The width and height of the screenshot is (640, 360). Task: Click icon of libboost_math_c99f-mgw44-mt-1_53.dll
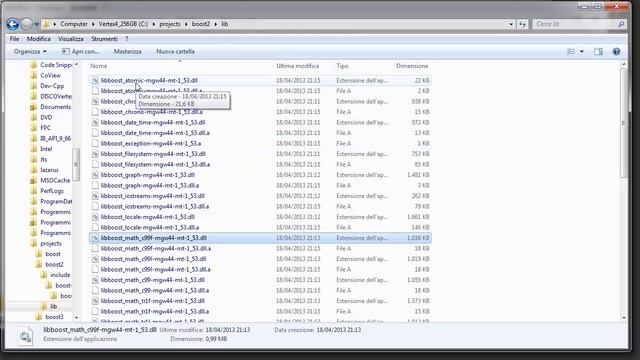click(x=95, y=238)
